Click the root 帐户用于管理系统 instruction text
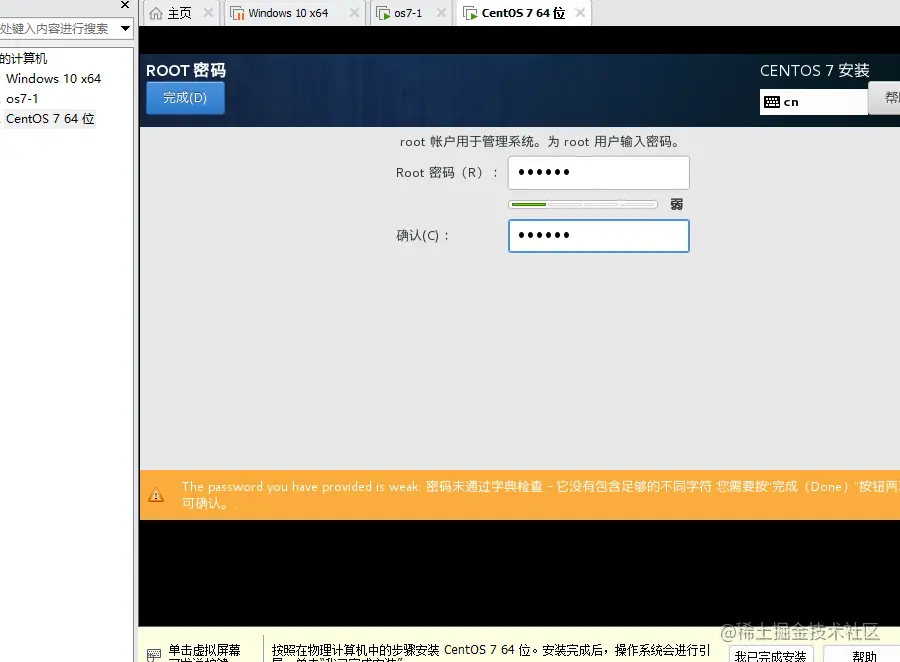The width and height of the screenshot is (900, 662). 540,142
